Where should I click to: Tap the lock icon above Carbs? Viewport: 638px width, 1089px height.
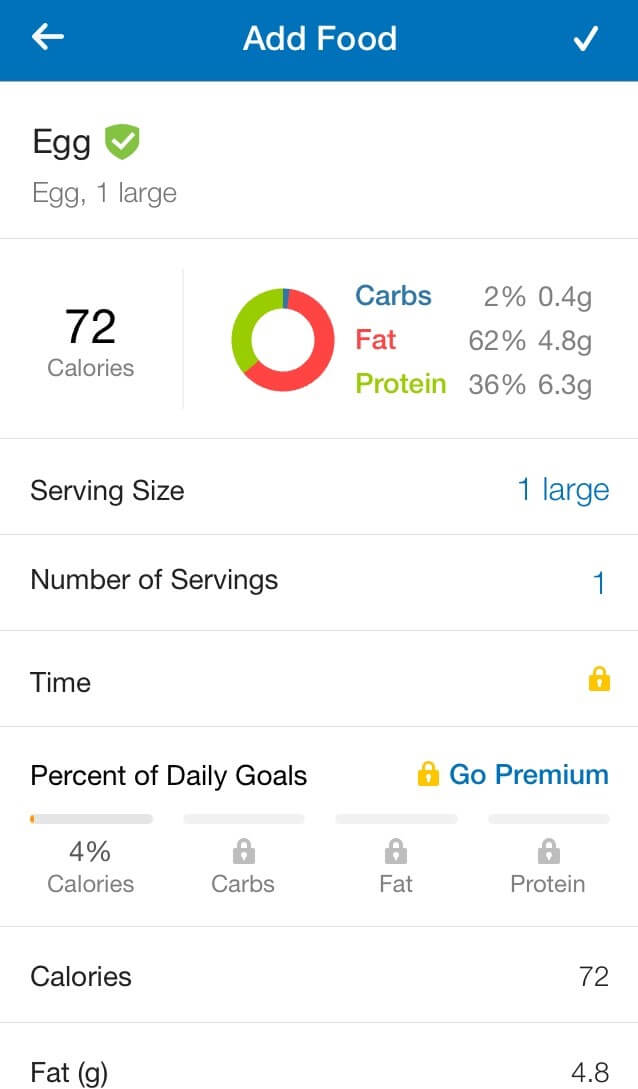[x=244, y=851]
